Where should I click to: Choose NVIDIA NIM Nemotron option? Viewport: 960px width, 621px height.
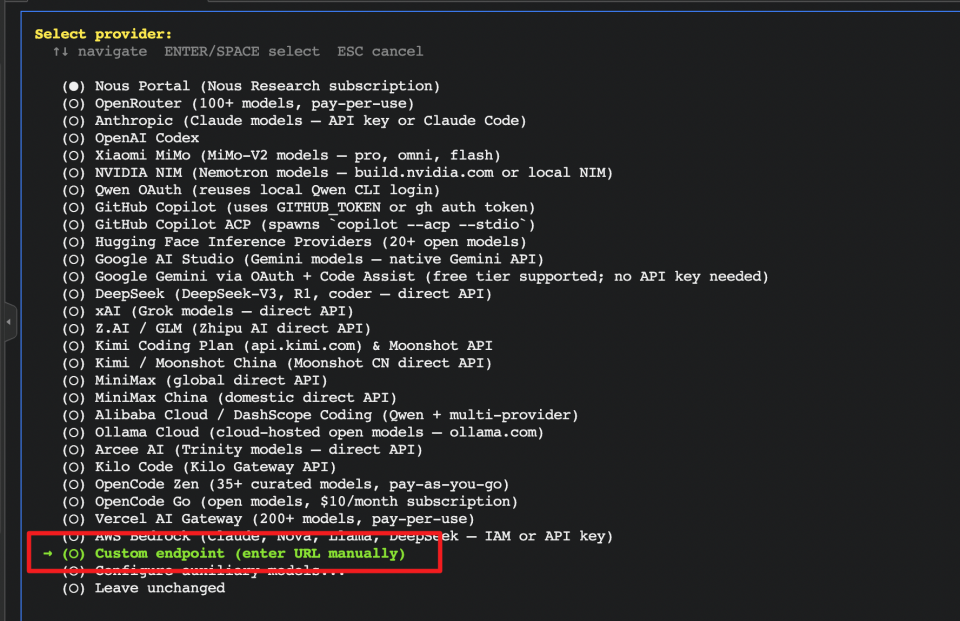[x=337, y=173]
